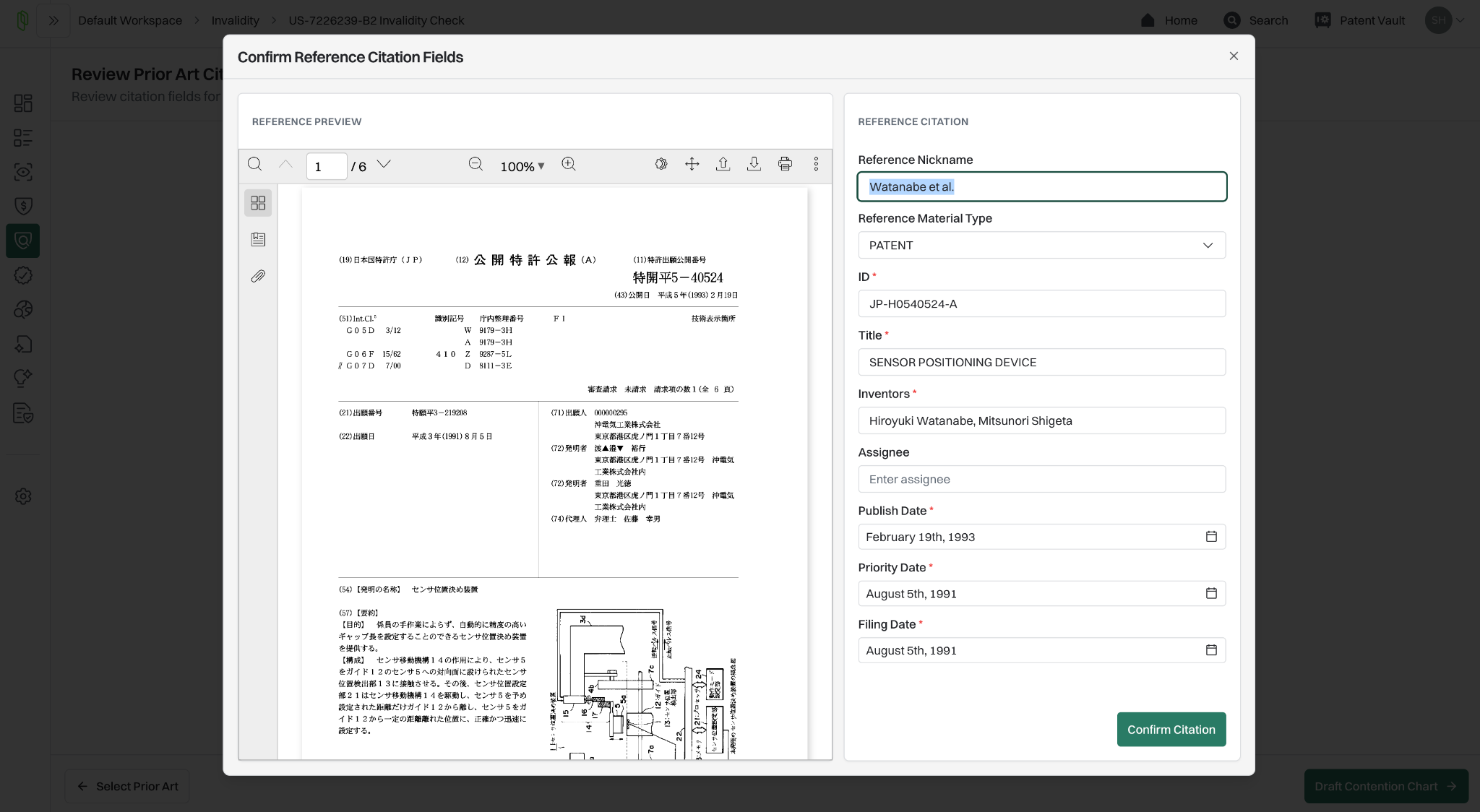
Task: Go to the next PDF page
Action: (x=384, y=165)
